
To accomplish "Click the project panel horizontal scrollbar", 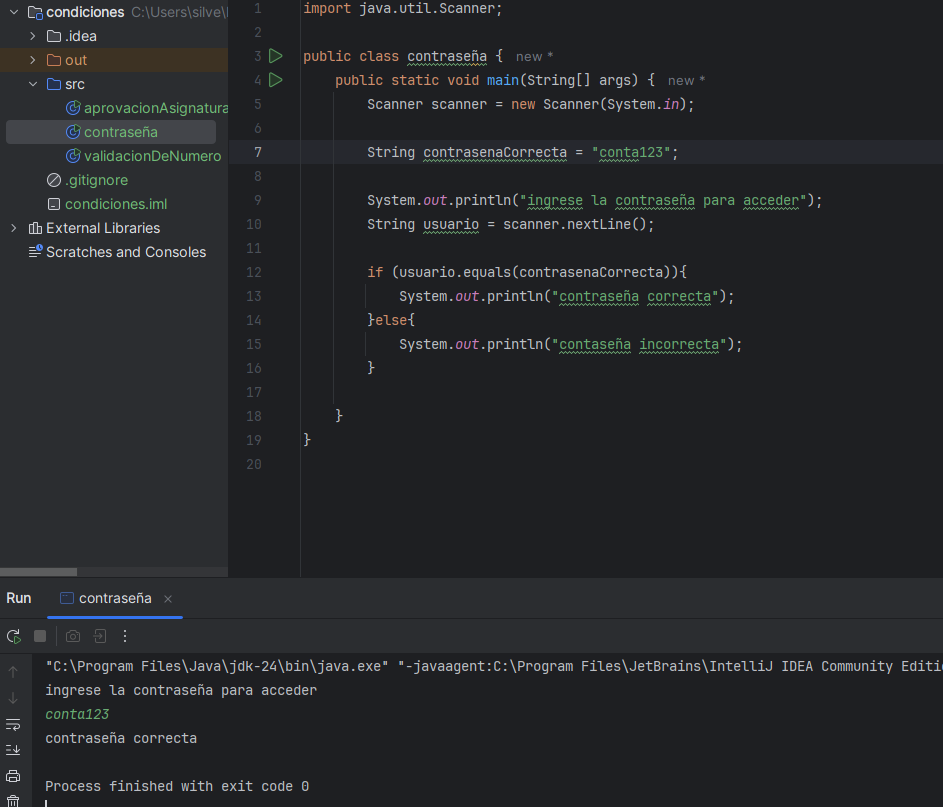I will [38, 572].
